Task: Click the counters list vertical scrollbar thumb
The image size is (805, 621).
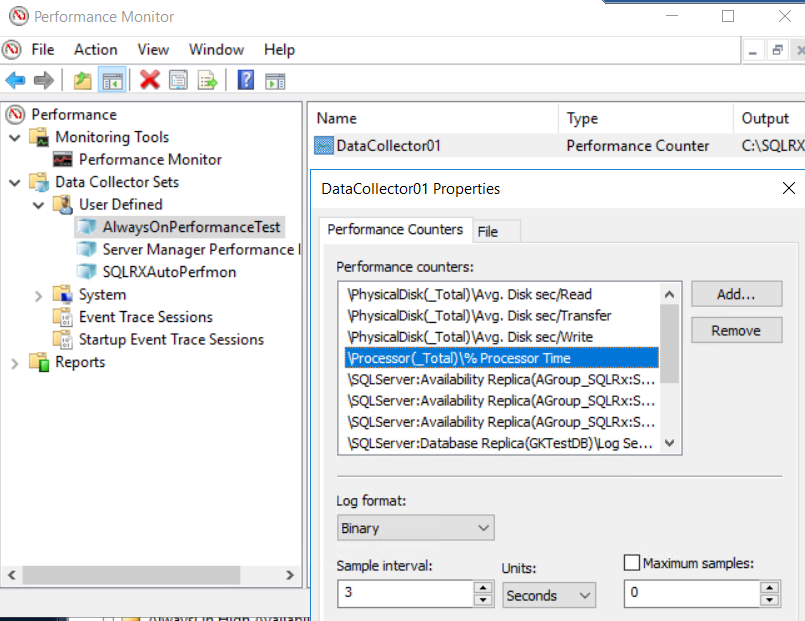Action: click(x=669, y=343)
